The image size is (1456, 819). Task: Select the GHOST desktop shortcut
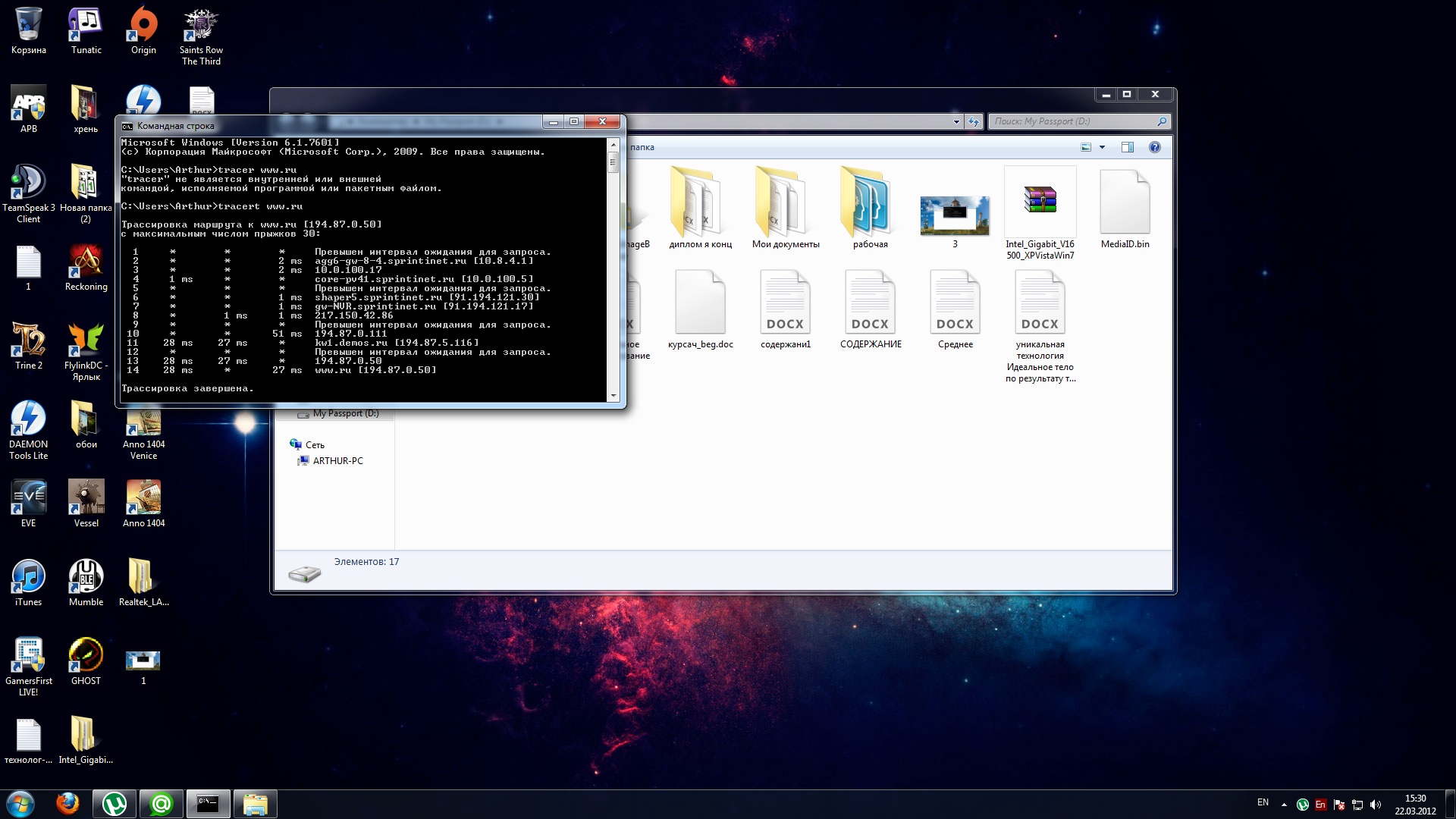coord(86,661)
